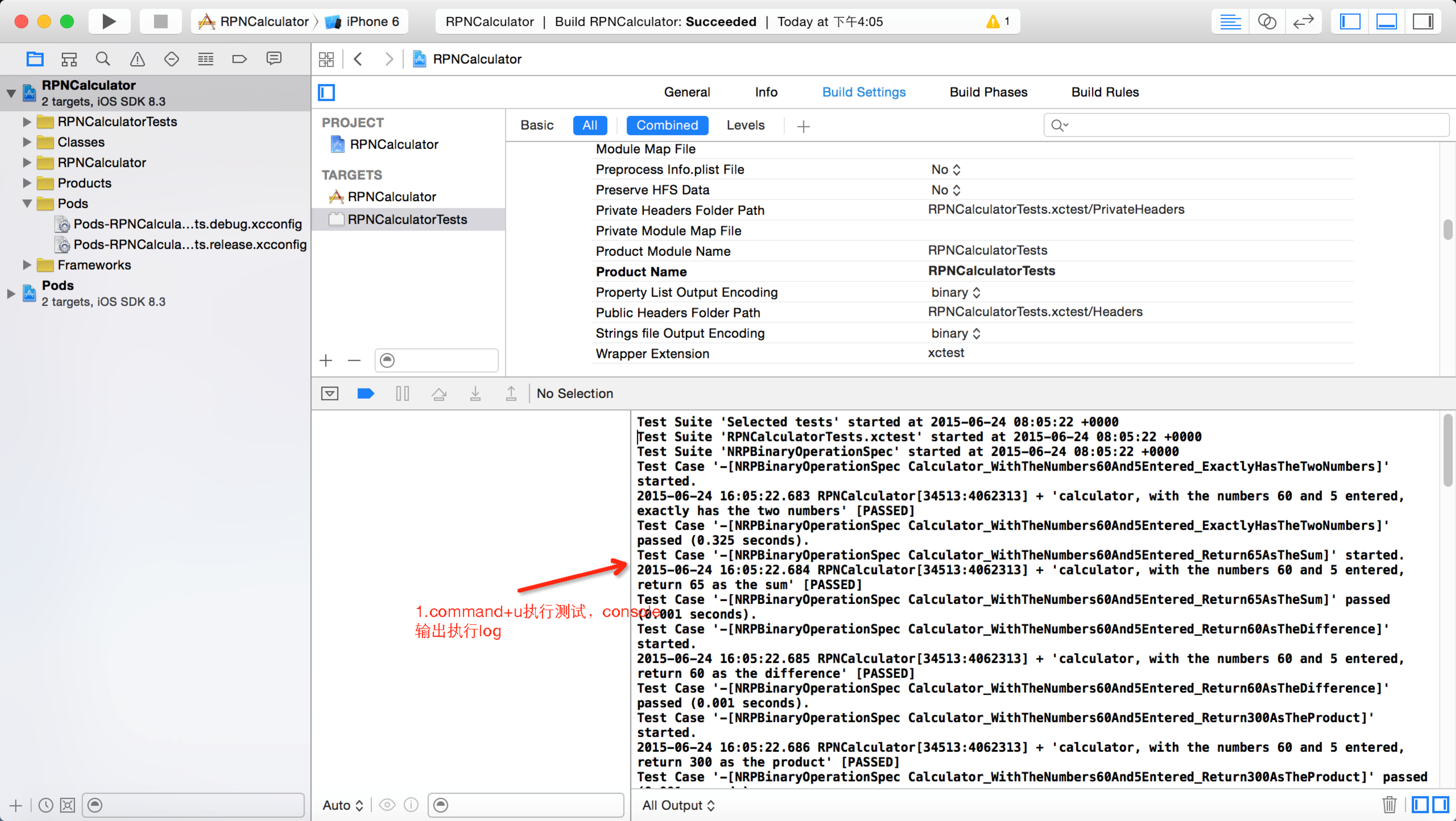Switch to the Build Rules tab
The height and width of the screenshot is (821, 1456).
click(x=1105, y=92)
